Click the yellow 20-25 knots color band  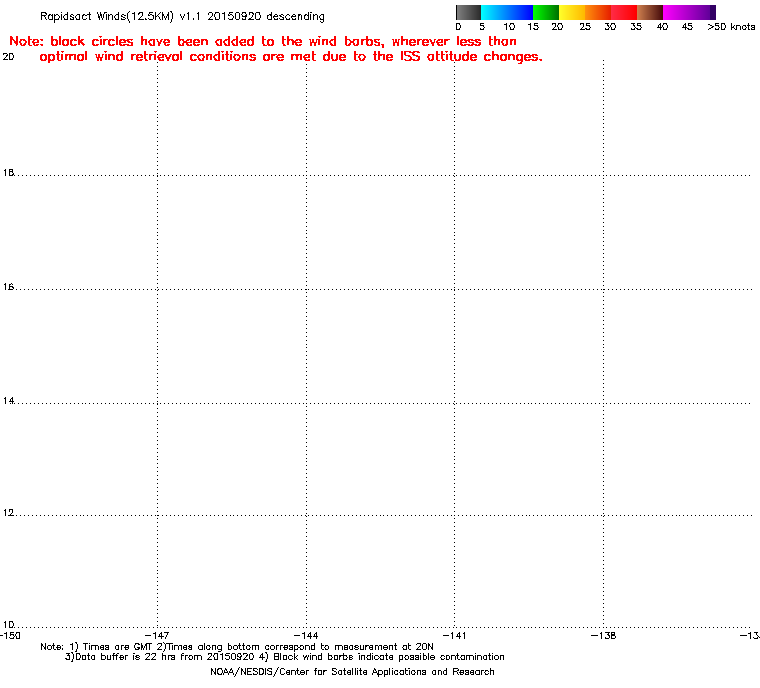click(572, 12)
